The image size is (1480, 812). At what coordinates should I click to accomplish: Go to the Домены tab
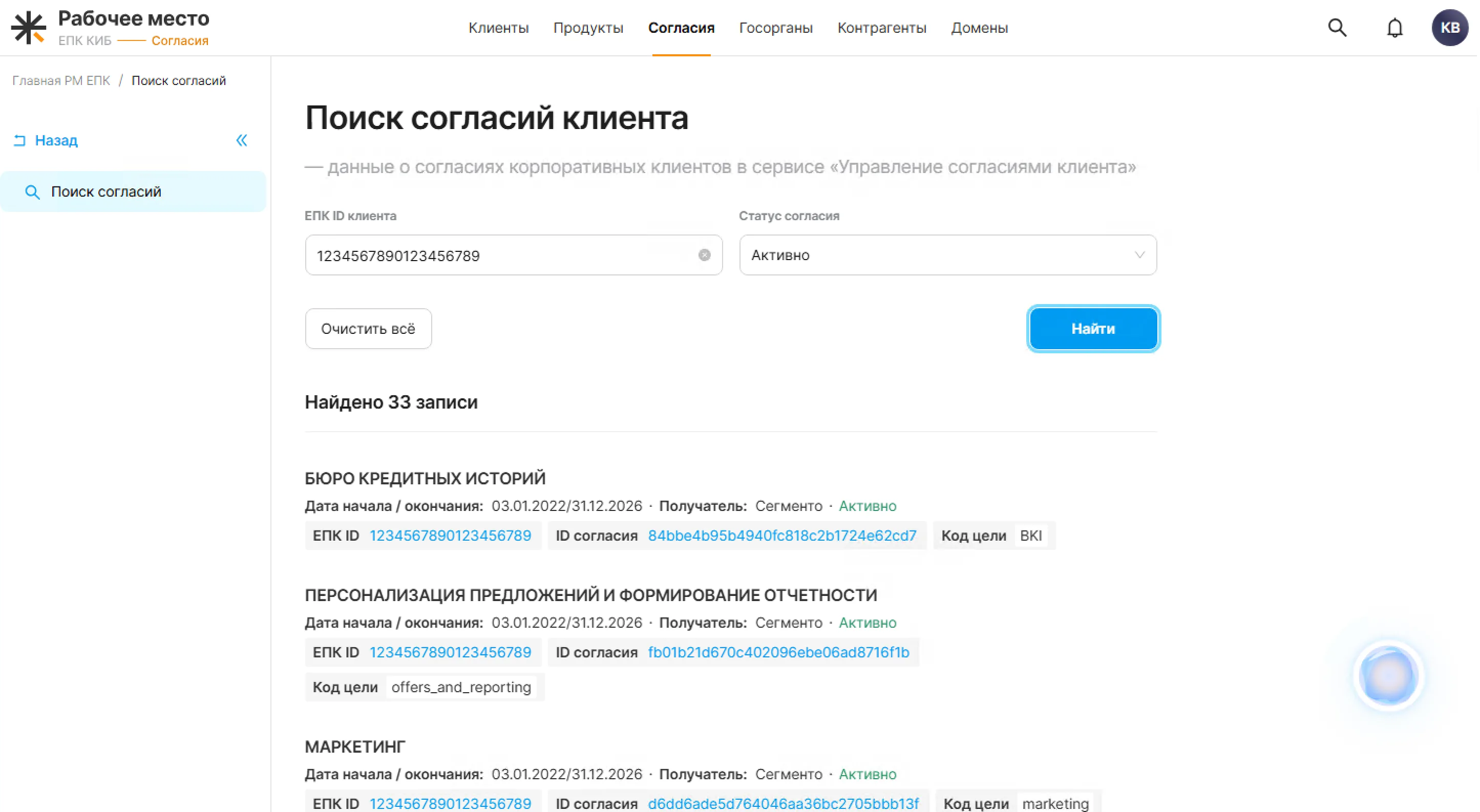coord(981,28)
